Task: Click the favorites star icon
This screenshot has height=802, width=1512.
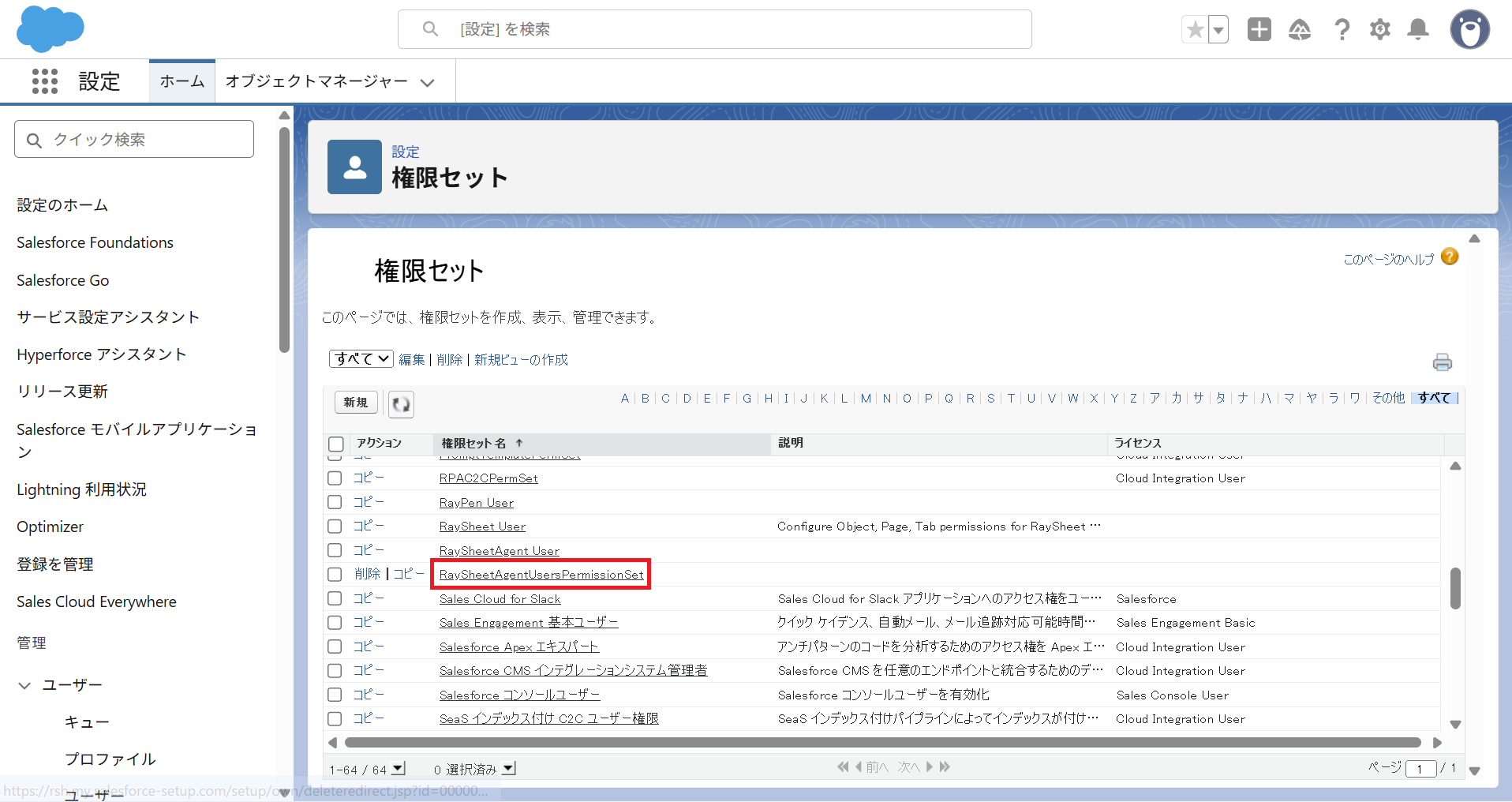Action: [x=1195, y=30]
